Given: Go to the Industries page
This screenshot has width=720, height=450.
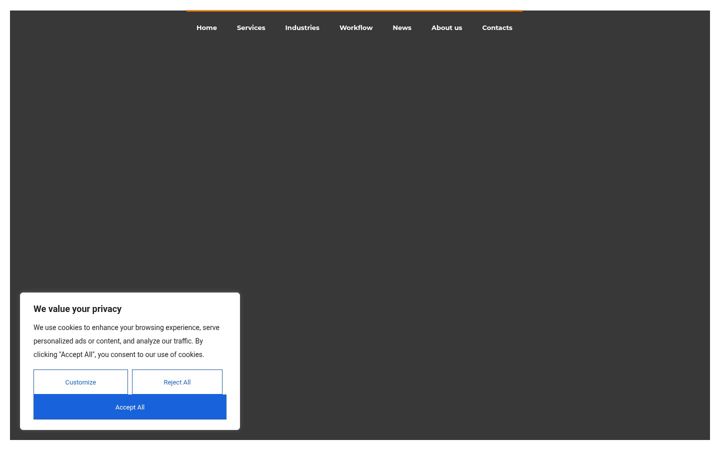Looking at the screenshot, I should [x=302, y=28].
